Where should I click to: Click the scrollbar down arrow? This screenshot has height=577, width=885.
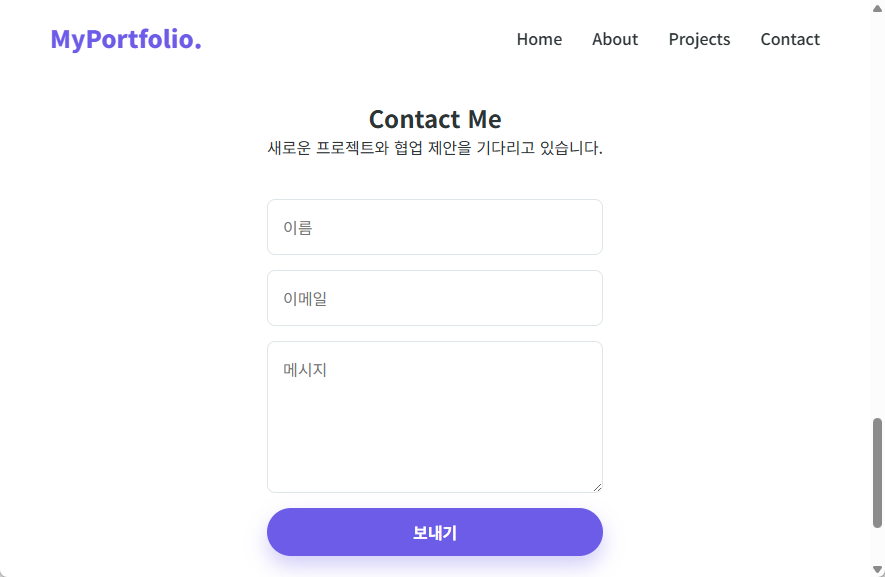(x=877, y=570)
